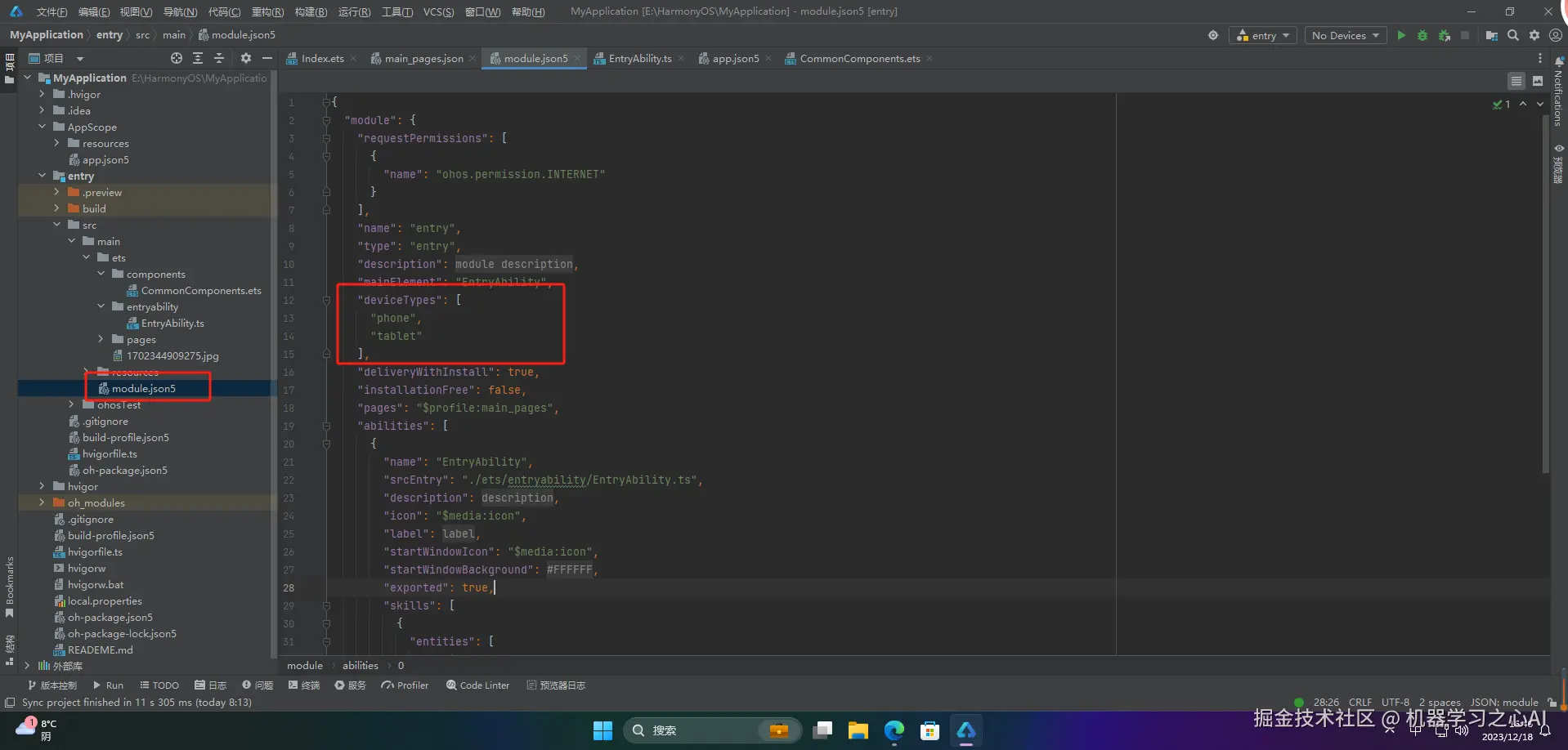This screenshot has width=1568, height=750.
Task: Open IDE settings gear in the main toolbar
Action: tap(1534, 35)
